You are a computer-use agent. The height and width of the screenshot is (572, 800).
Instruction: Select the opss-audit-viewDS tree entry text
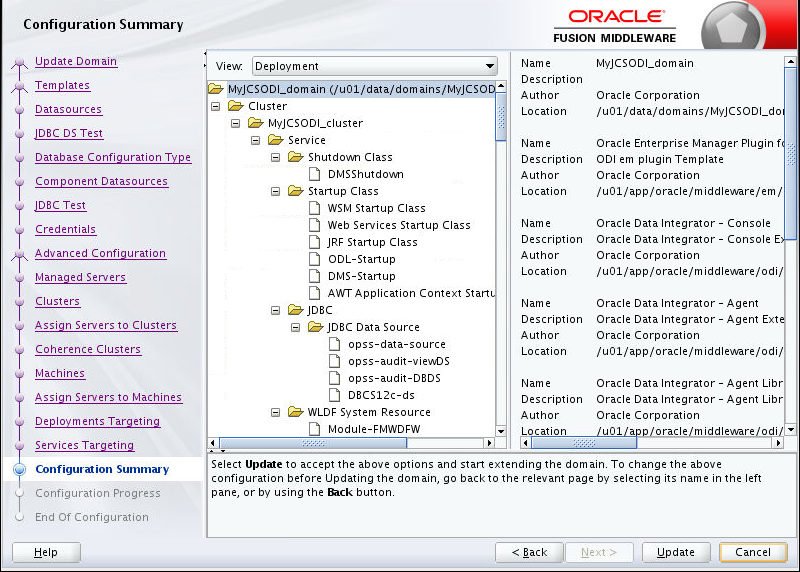coord(399,361)
